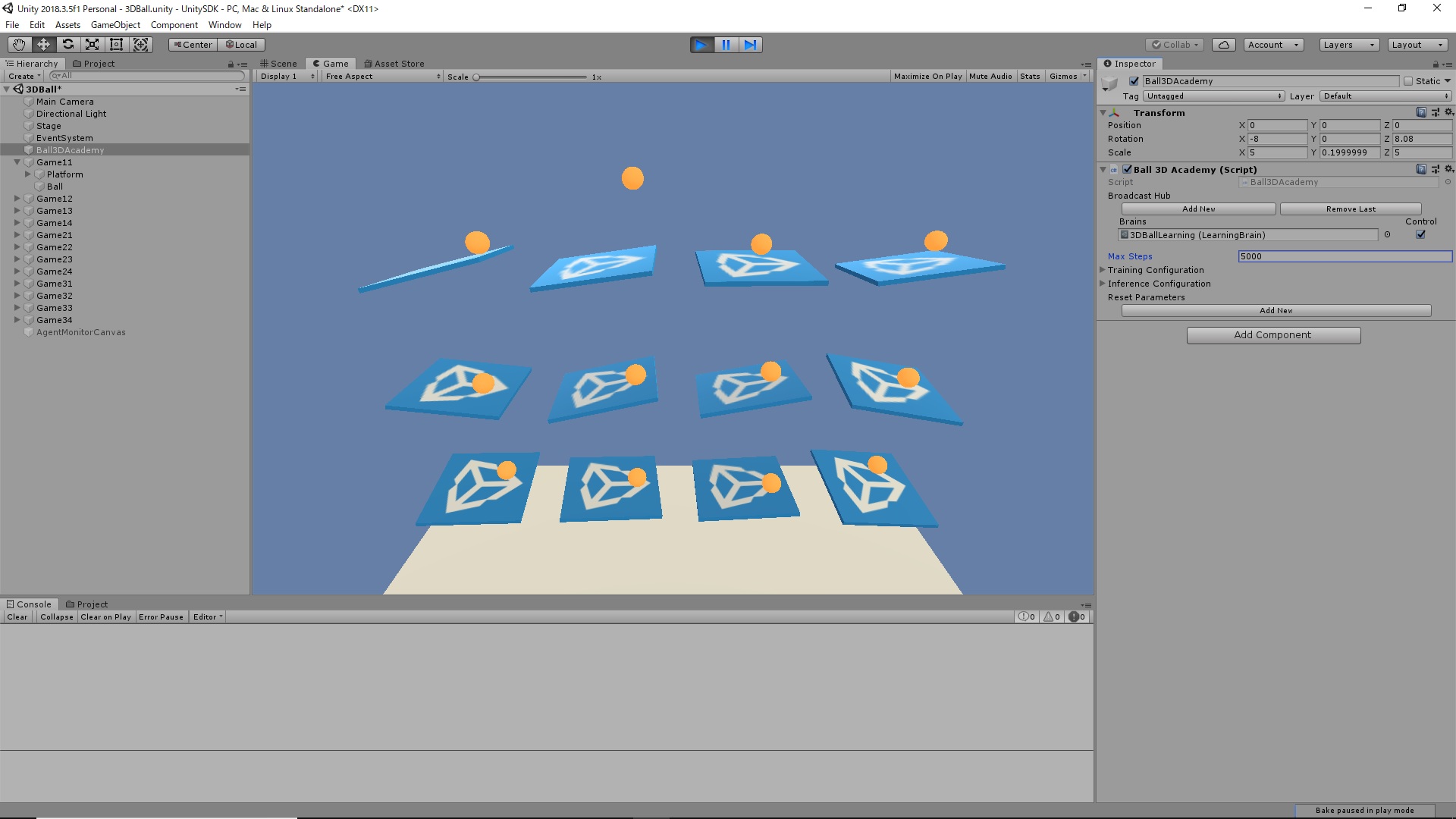The width and height of the screenshot is (1456, 819).
Task: Open Free Aspect dropdown
Action: pos(383,77)
